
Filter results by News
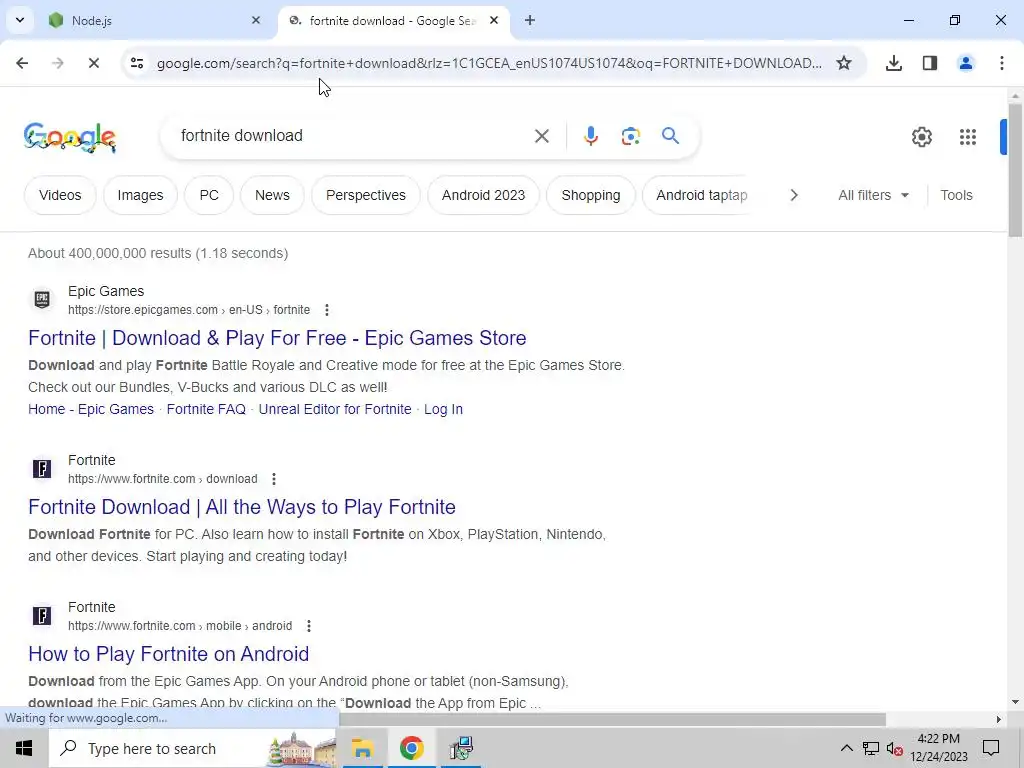tap(272, 195)
